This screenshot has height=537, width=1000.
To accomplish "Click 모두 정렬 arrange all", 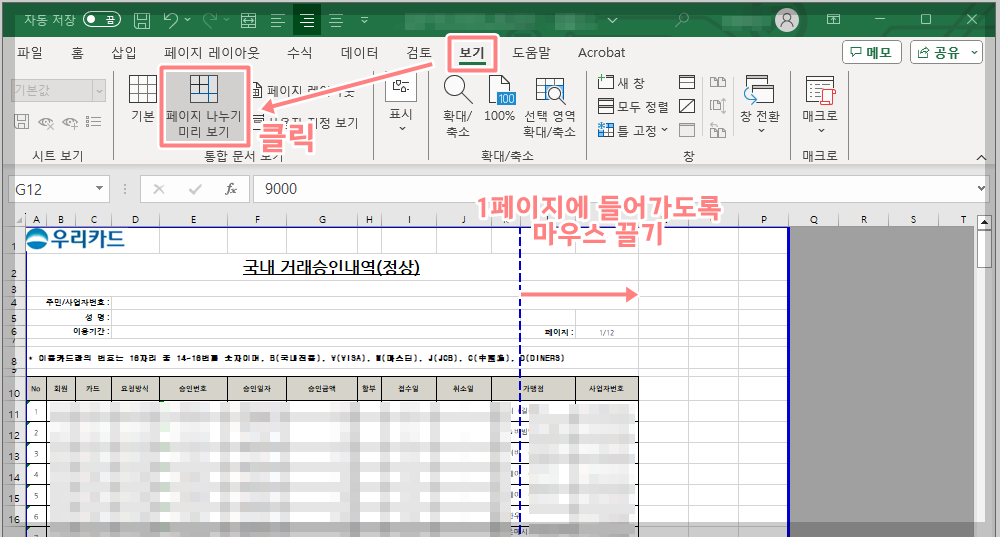I will (x=633, y=107).
